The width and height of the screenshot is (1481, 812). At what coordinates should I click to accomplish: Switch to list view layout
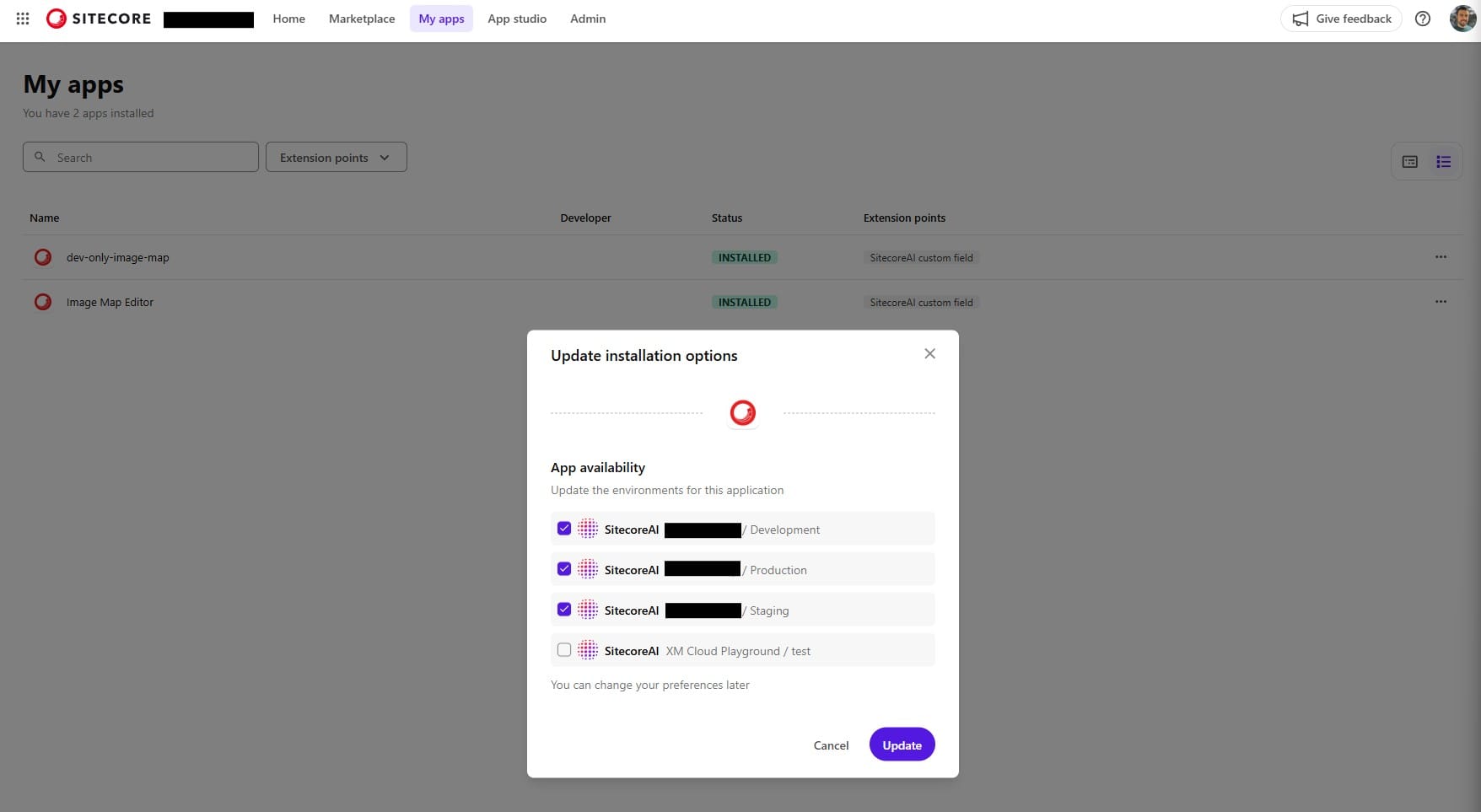pos(1444,162)
